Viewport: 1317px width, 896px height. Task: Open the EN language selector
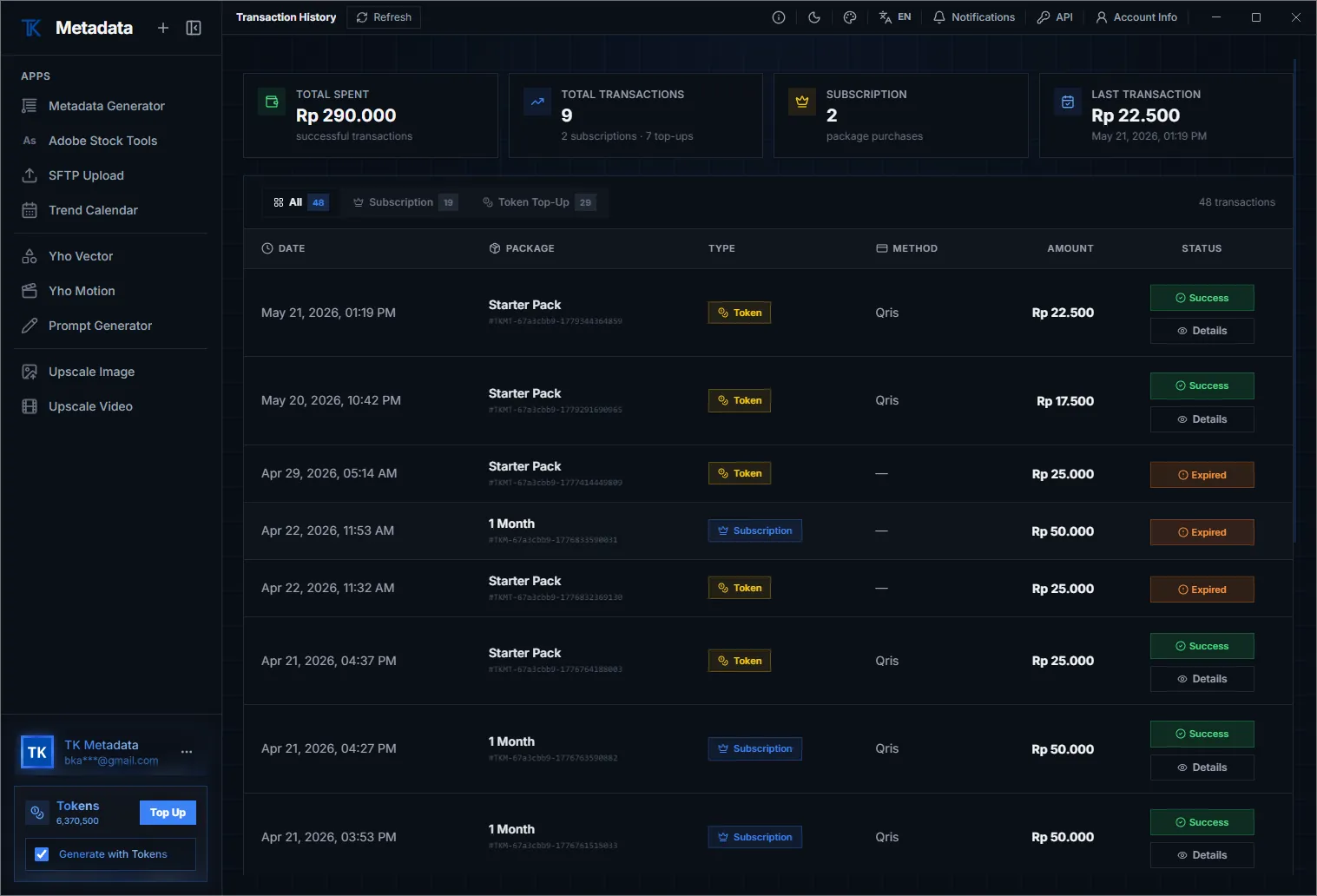(x=895, y=17)
